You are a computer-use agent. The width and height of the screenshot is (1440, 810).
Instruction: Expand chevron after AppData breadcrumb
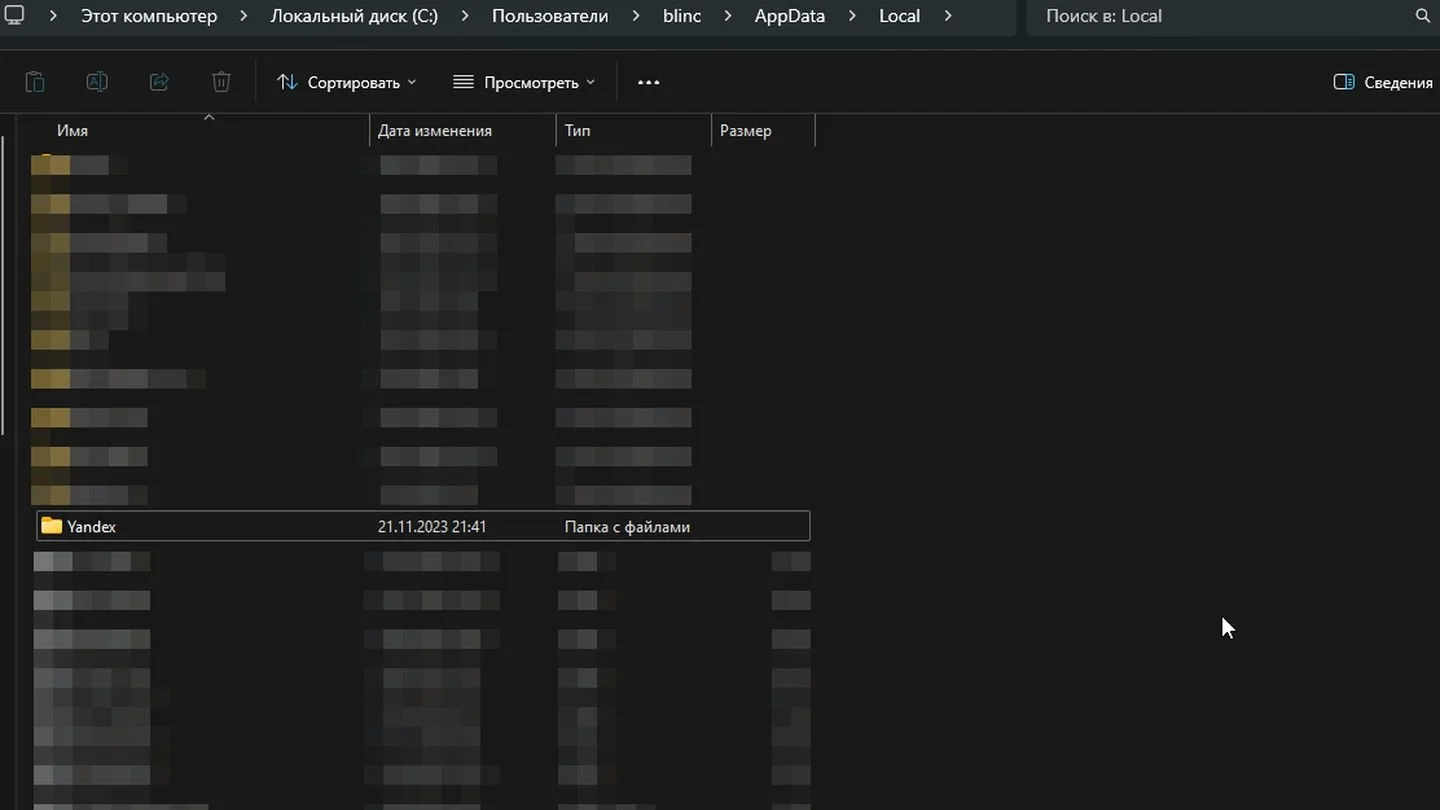[x=852, y=16]
